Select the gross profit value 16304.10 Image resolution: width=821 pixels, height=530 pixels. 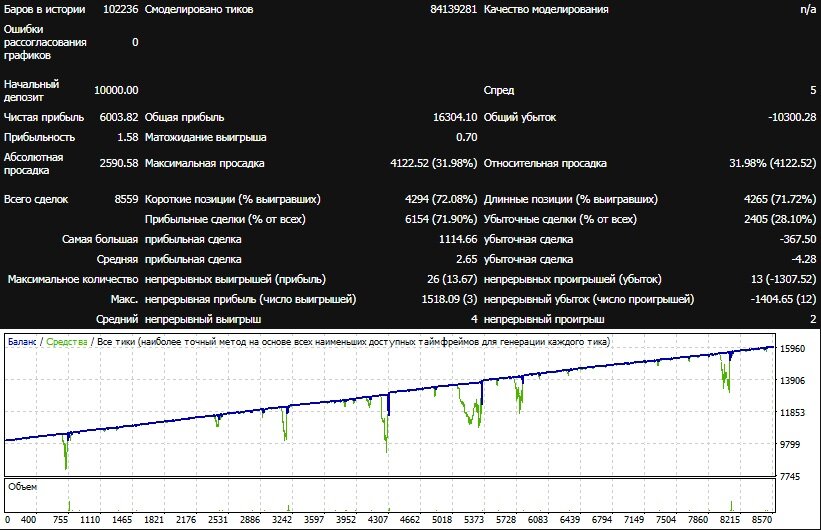[455, 117]
